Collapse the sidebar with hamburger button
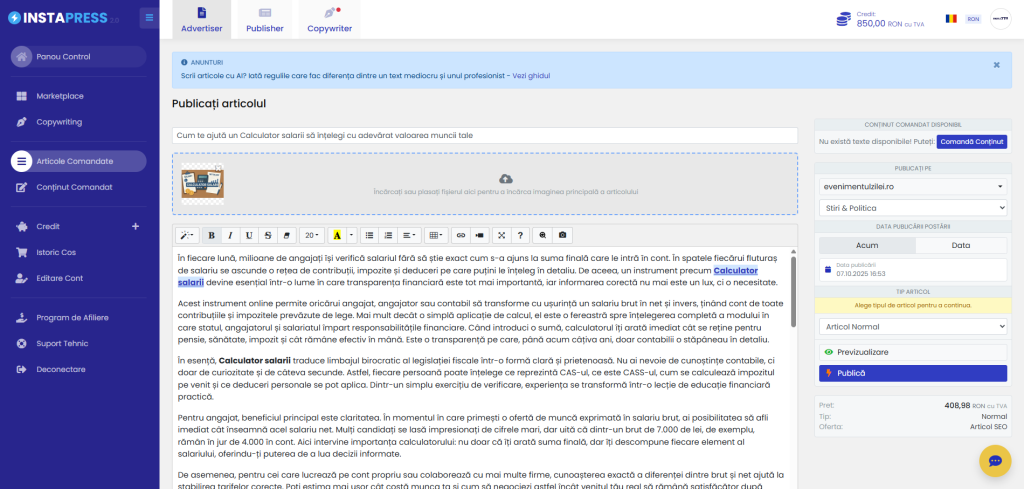1024x489 pixels. tap(148, 17)
